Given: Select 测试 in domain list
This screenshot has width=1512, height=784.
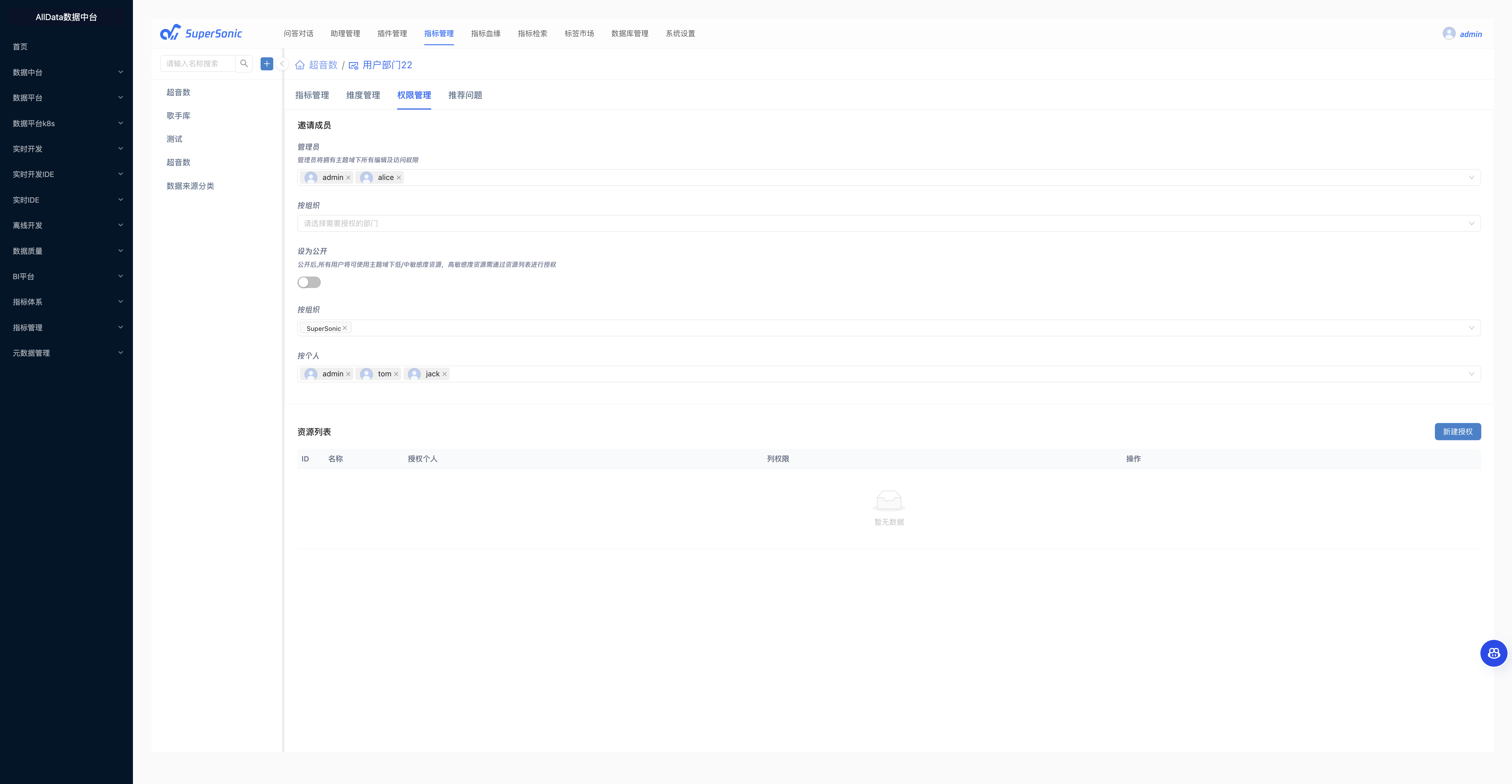Looking at the screenshot, I should point(174,139).
